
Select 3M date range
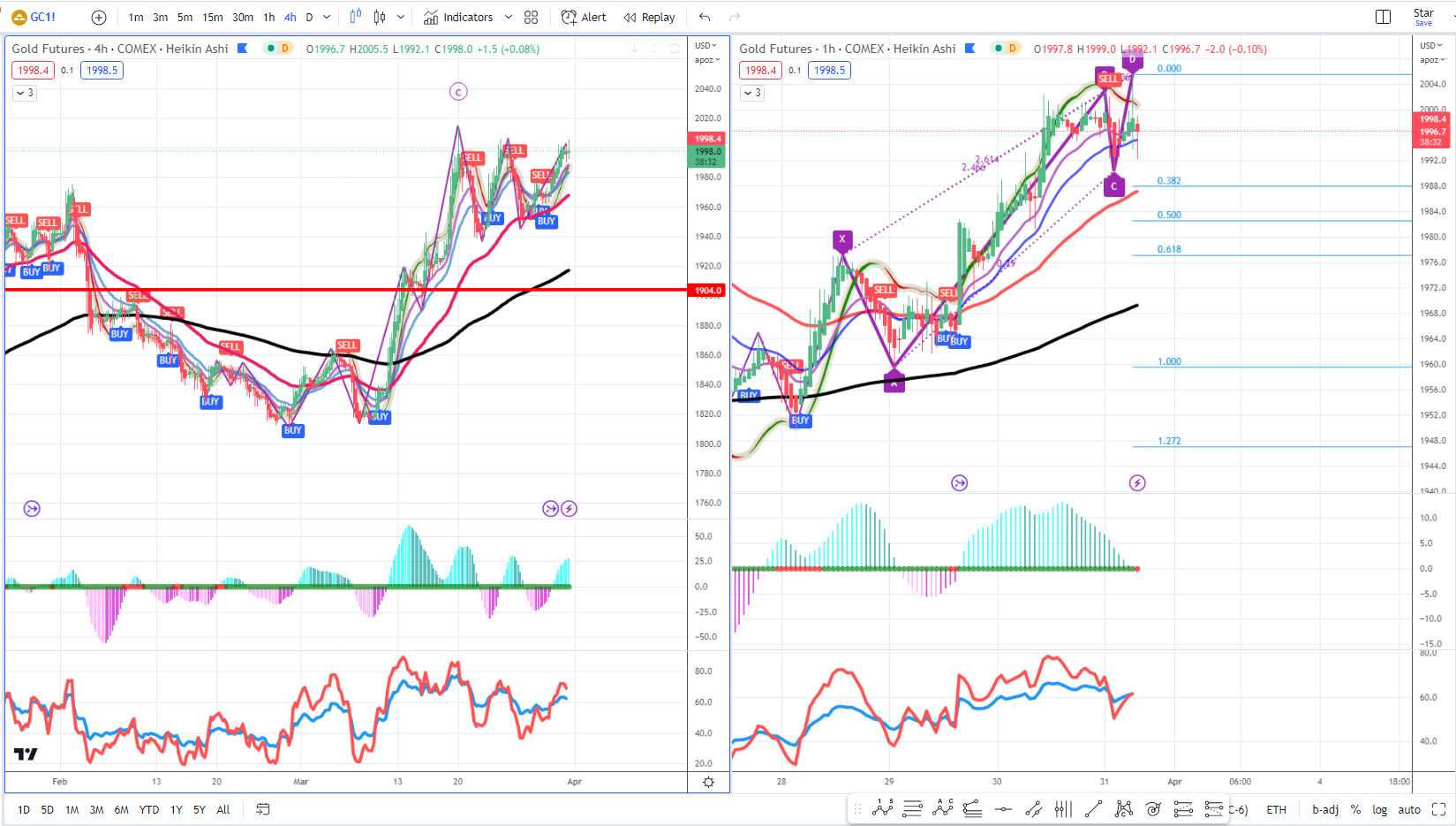point(97,809)
